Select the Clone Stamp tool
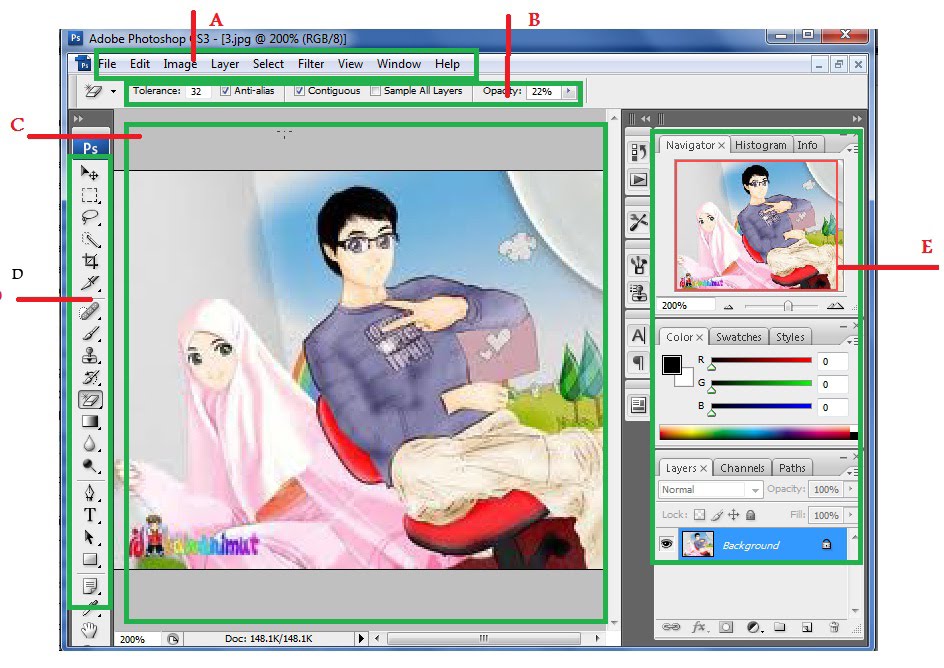The image size is (944, 668). tap(90, 355)
